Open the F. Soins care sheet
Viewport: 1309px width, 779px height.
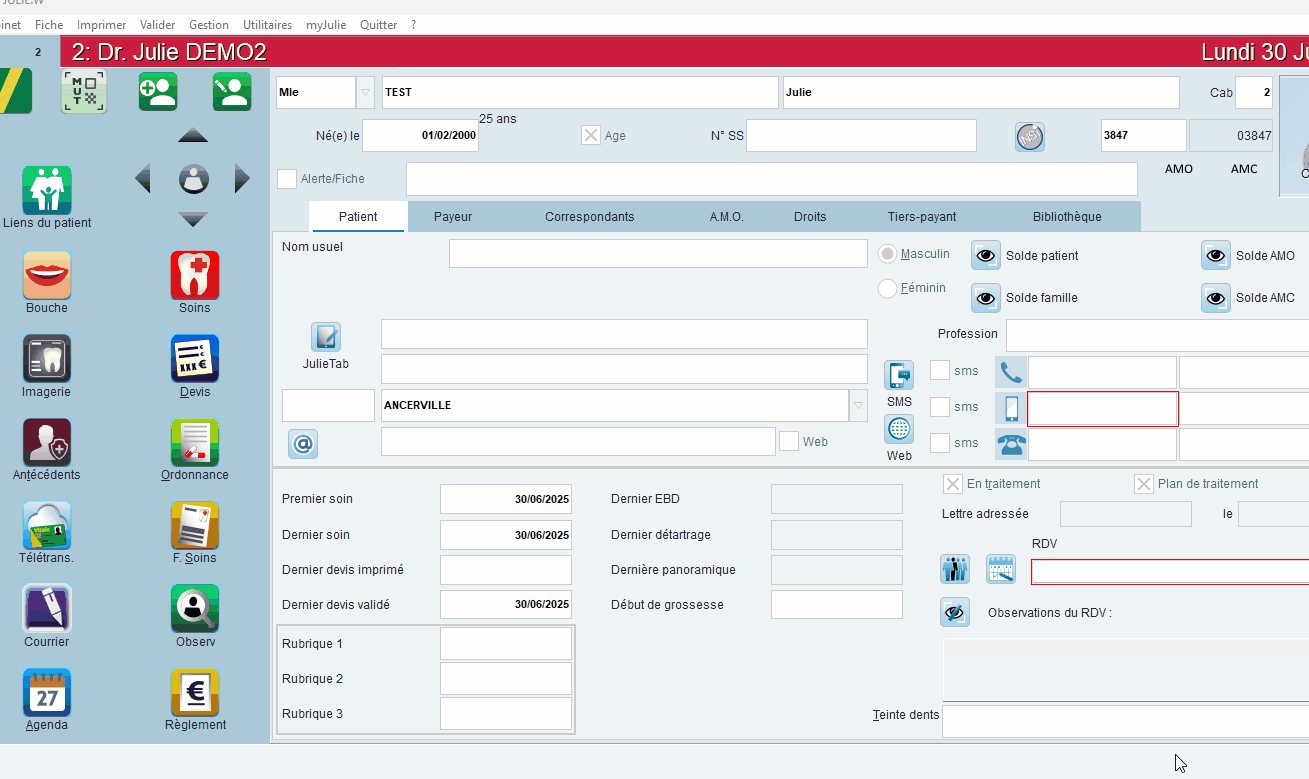coord(195,525)
